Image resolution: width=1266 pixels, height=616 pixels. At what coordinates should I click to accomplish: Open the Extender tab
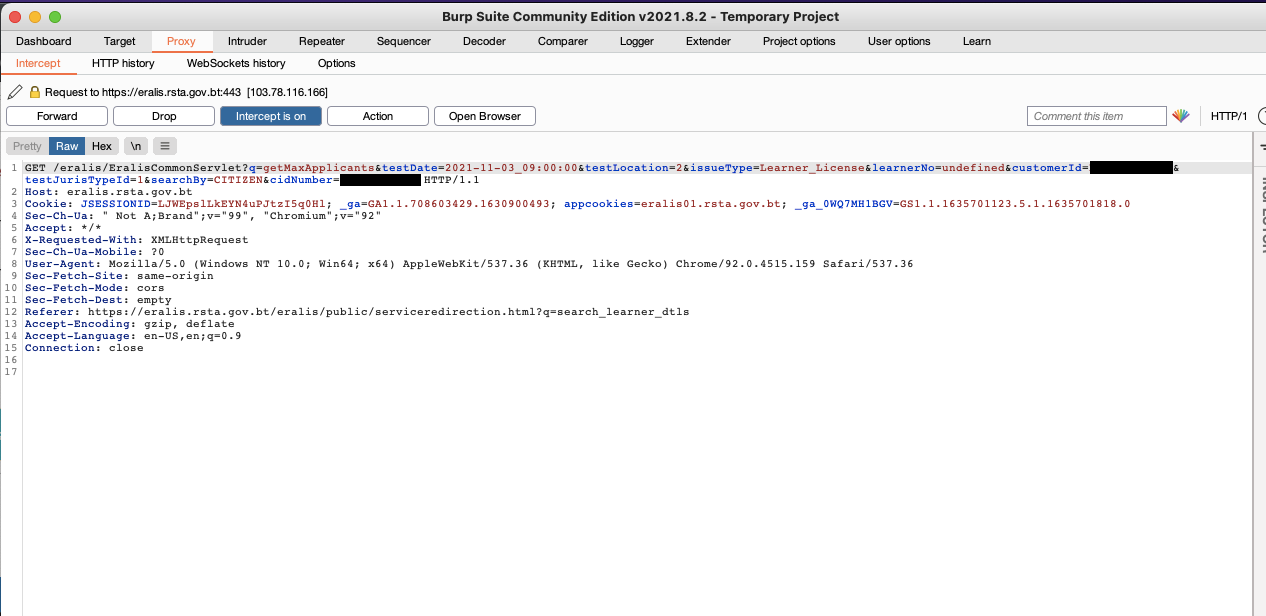[708, 41]
